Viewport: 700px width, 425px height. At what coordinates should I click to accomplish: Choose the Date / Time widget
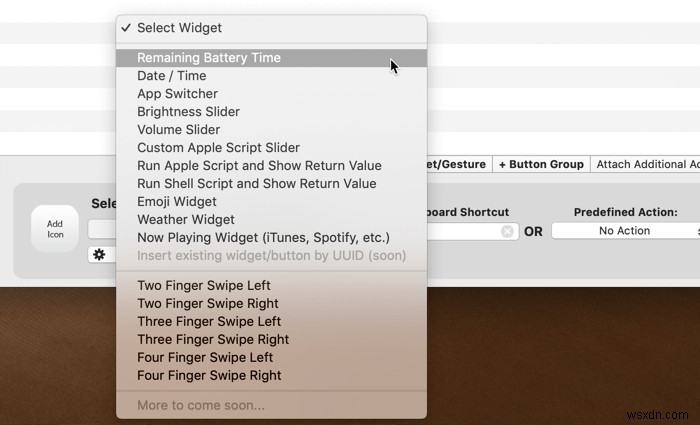(x=172, y=76)
